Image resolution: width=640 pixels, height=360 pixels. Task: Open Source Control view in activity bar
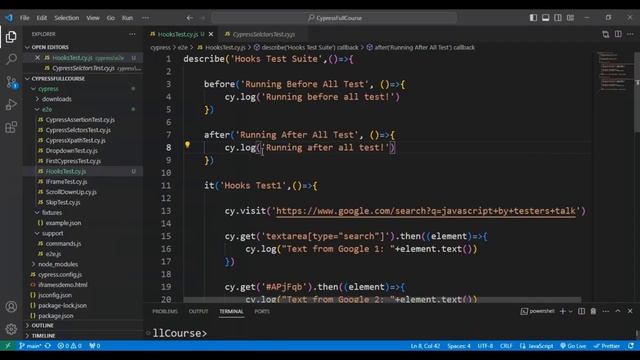(x=11, y=82)
